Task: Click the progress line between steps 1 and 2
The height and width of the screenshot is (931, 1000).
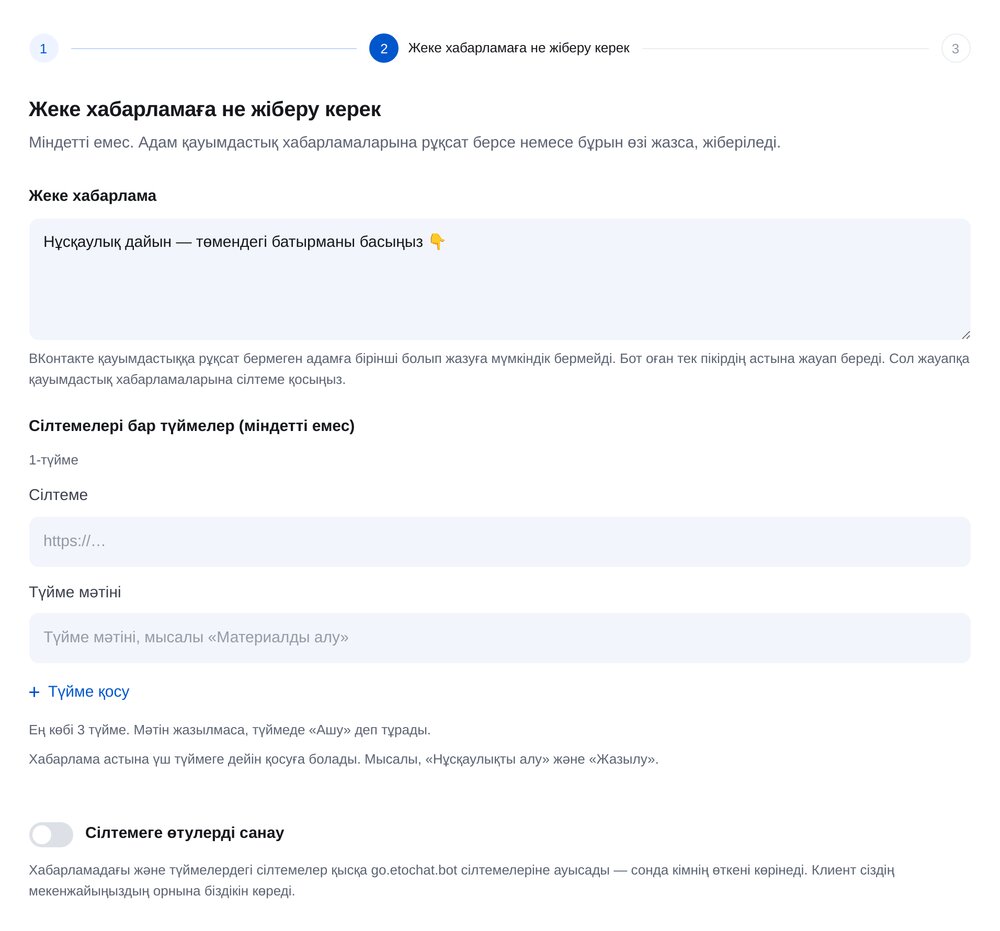Action: tap(214, 48)
